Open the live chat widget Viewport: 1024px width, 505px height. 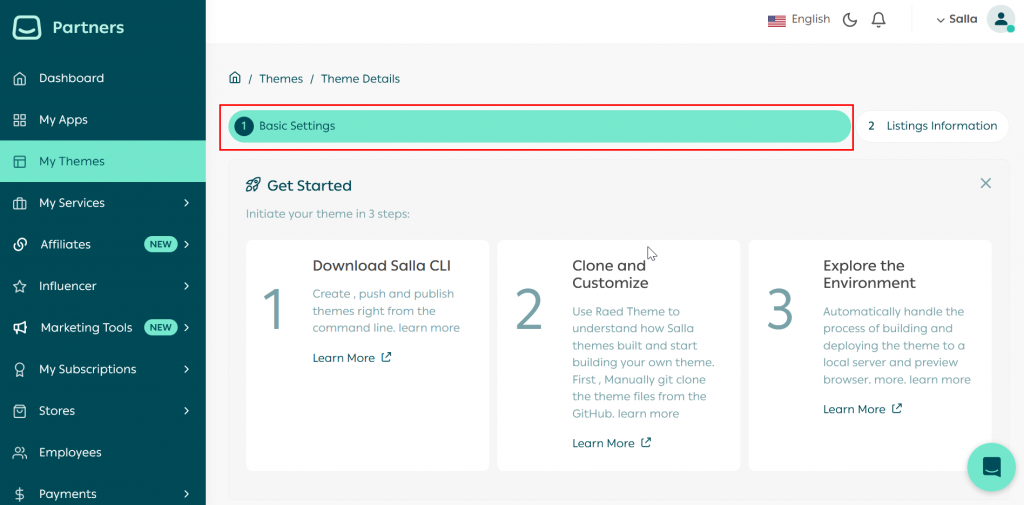tap(991, 467)
